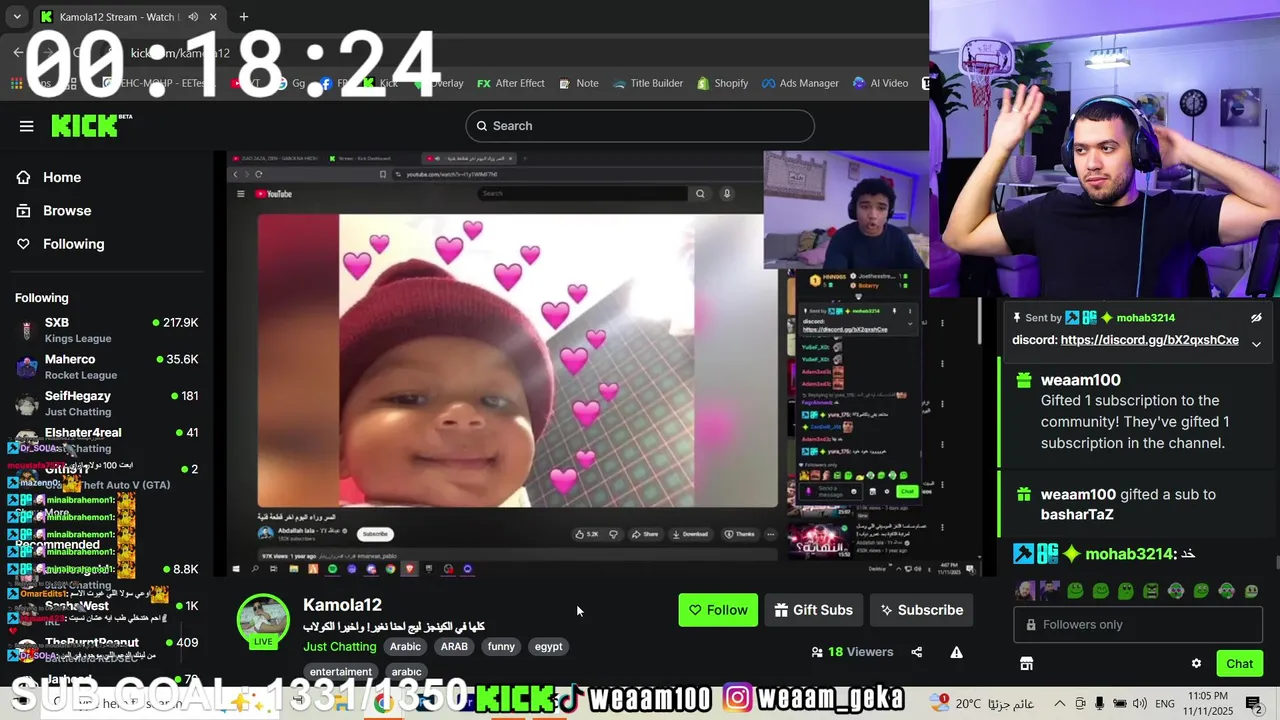Screen dimensions: 1280x720
Task: Open the After Effect bookmark
Action: click(x=511, y=83)
